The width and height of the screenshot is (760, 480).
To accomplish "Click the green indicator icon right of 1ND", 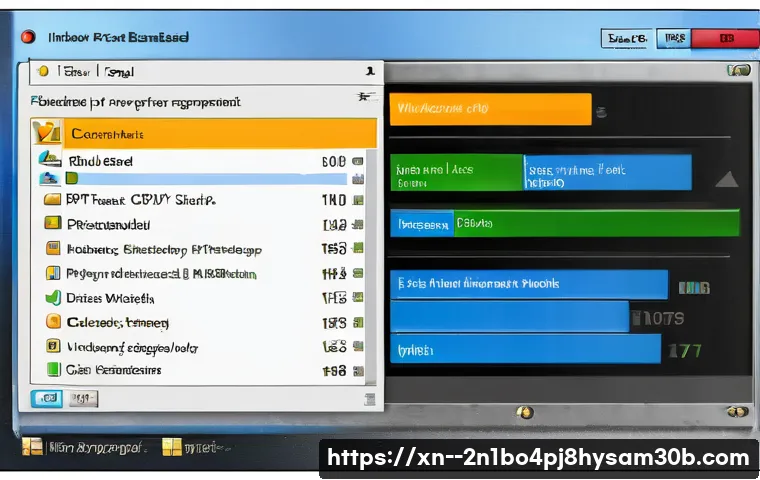I will pos(358,200).
